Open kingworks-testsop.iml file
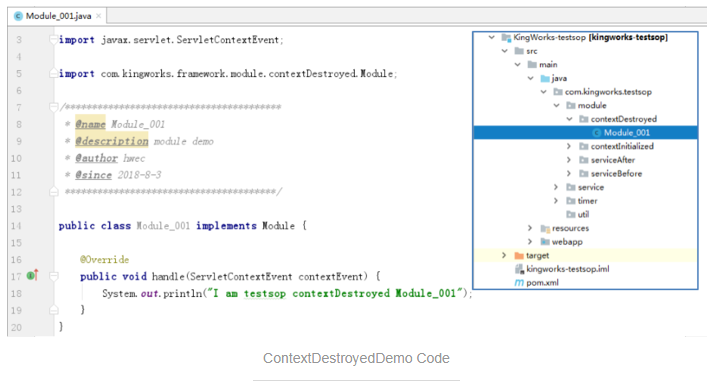This screenshot has height=388, width=721. click(567, 269)
